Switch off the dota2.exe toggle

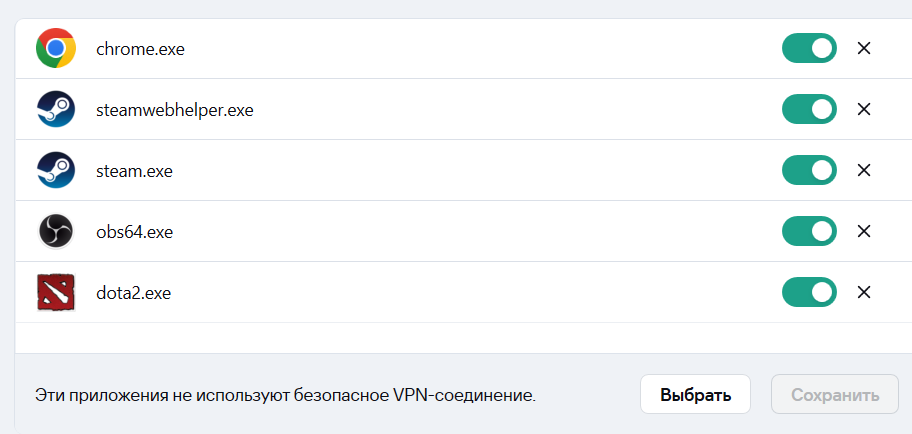809,292
